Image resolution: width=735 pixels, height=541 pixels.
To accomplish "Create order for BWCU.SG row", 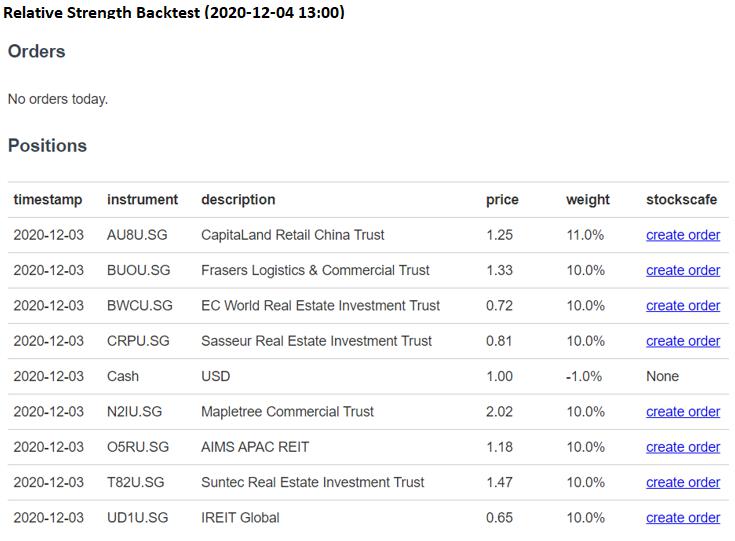I will click(682, 306).
